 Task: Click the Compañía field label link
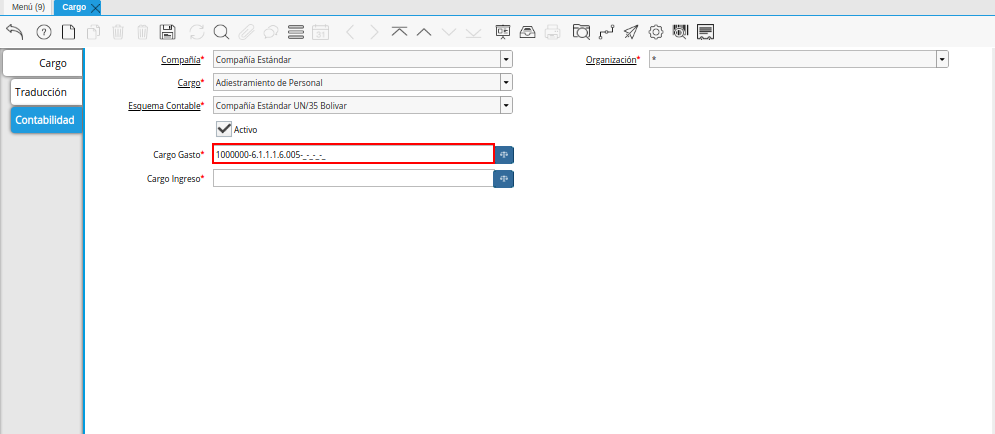(181, 60)
